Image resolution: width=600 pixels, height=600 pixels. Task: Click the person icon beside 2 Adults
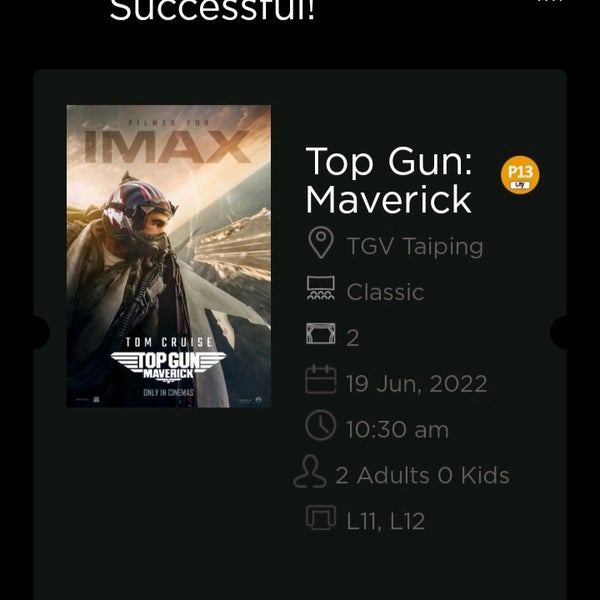[x=310, y=471]
